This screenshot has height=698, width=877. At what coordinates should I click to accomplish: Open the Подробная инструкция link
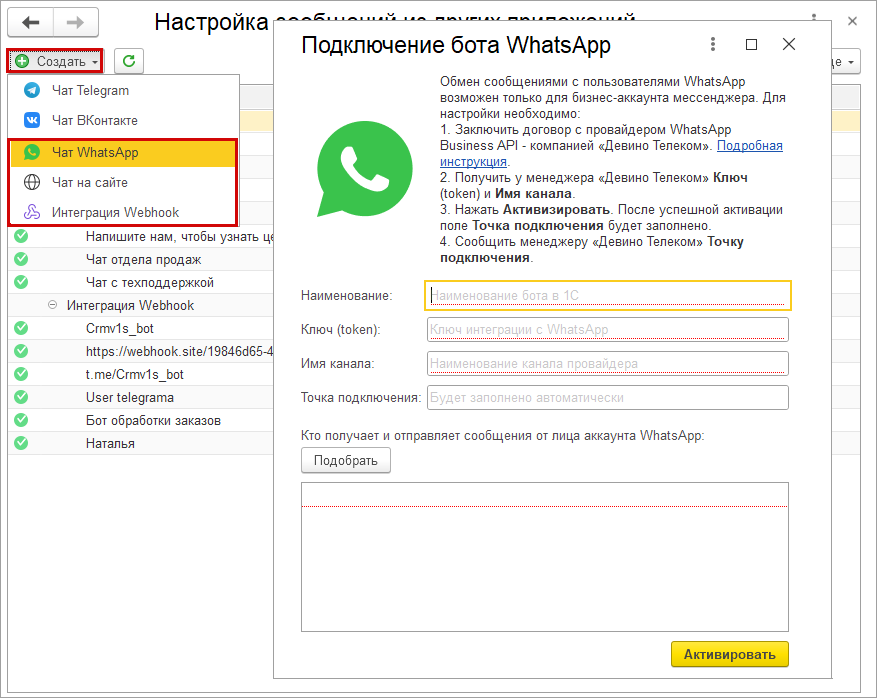click(x=749, y=146)
